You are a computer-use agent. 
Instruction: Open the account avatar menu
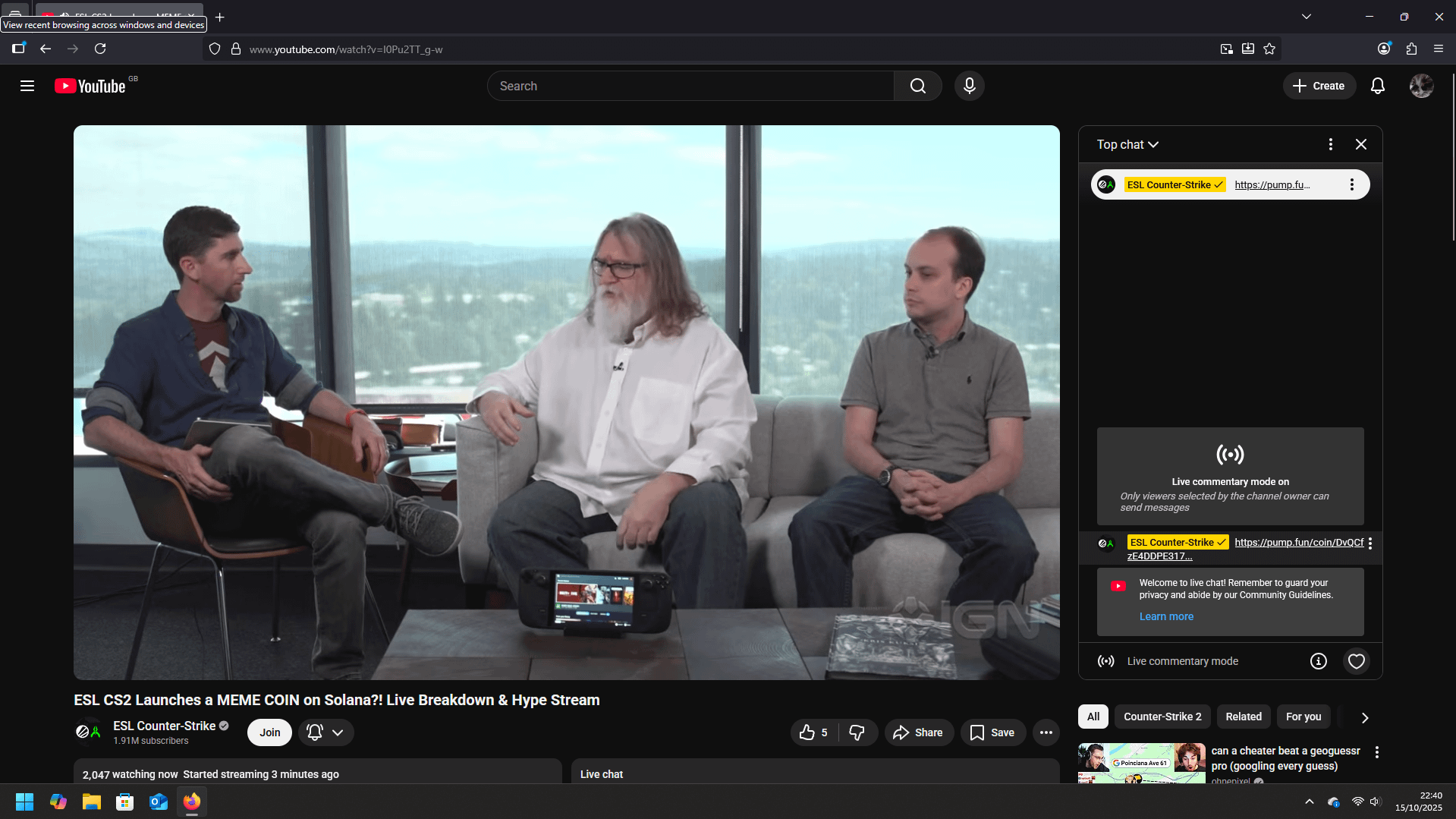(x=1421, y=86)
